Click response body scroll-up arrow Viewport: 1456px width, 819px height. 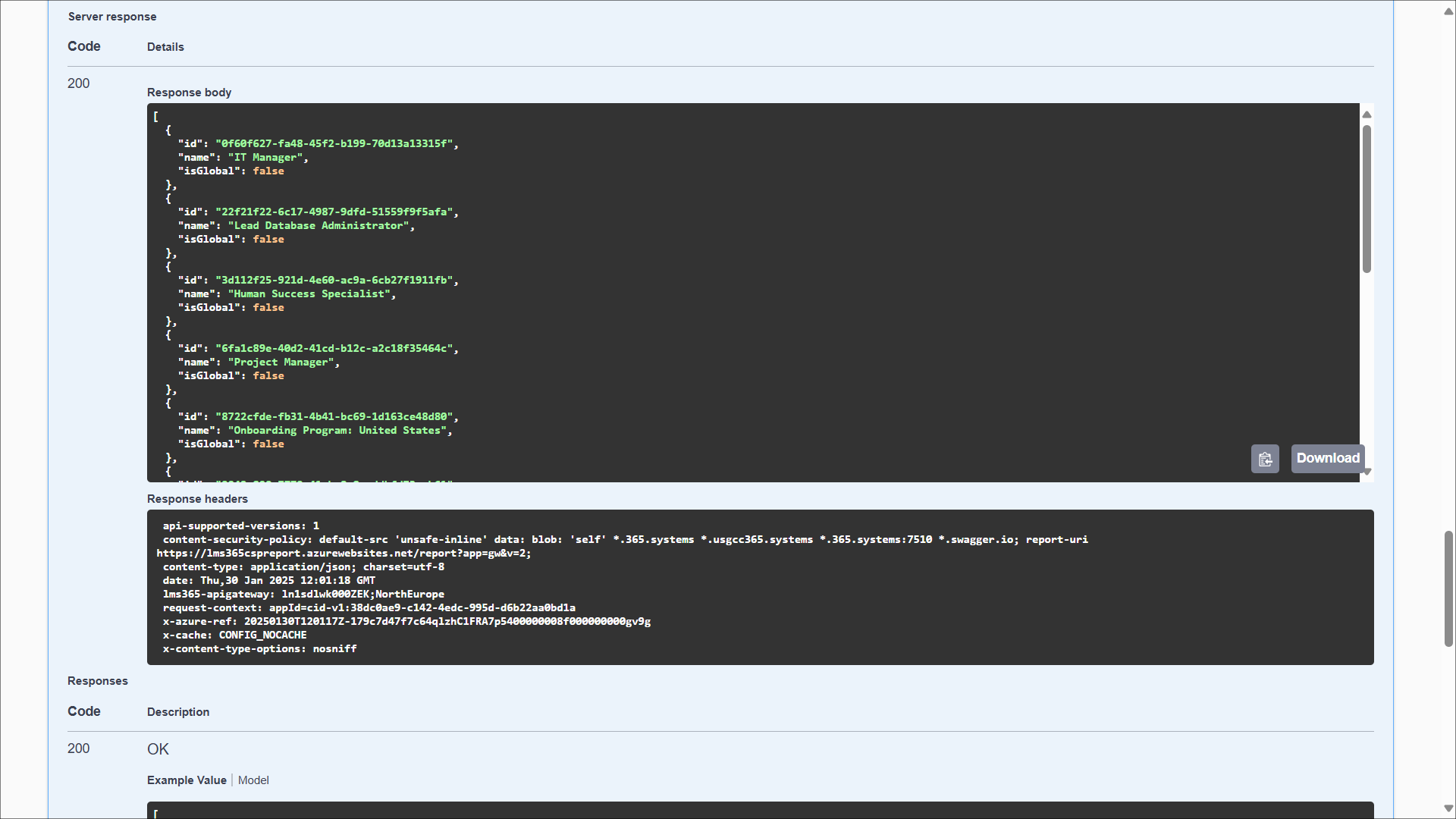click(1367, 115)
